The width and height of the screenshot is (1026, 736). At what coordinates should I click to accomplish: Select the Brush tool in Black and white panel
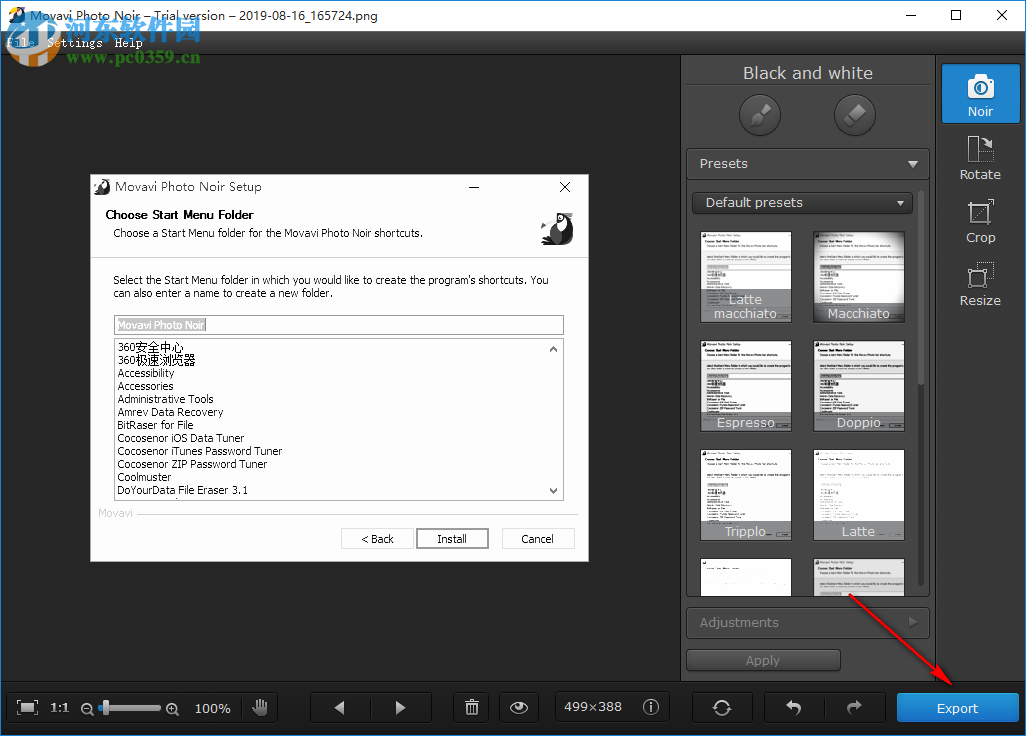[759, 114]
